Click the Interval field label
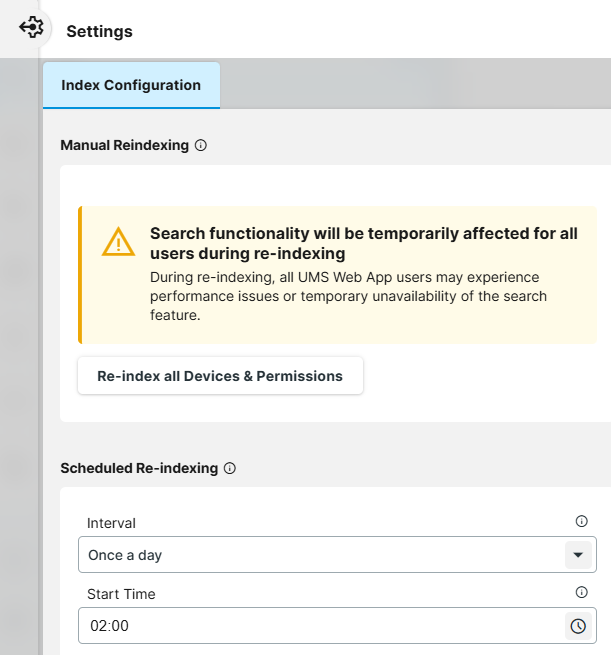The image size is (611, 655). tap(111, 523)
